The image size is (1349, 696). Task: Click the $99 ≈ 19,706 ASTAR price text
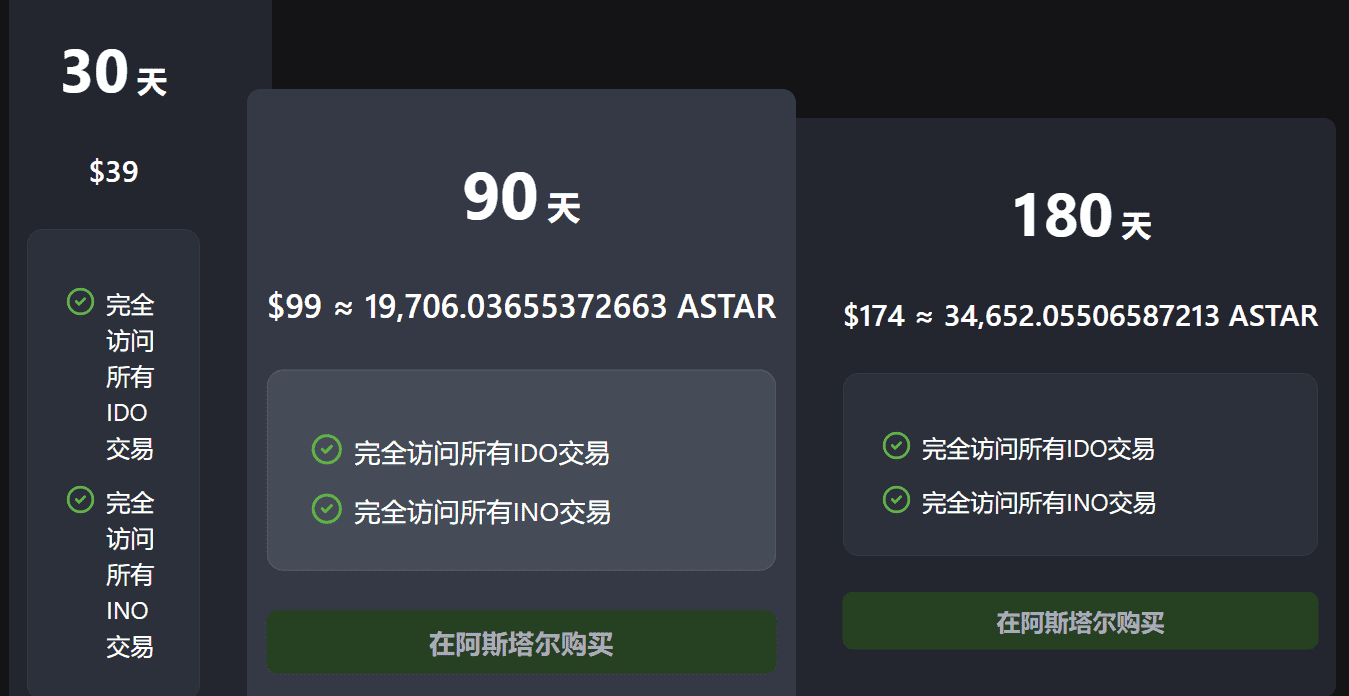coord(521,306)
